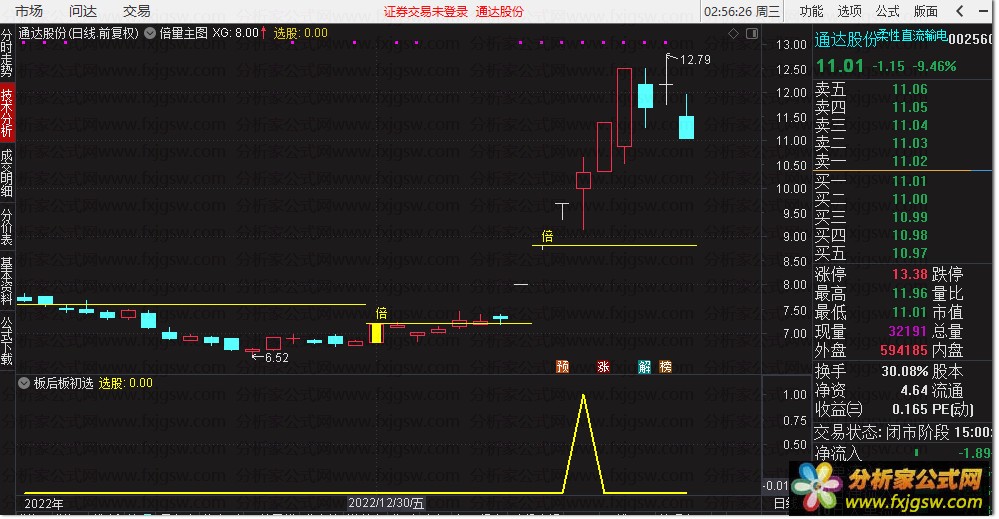Click the yellow 倍 volume-doubling candlestick
This screenshot has width=999, height=519.
pyautogui.click(x=377, y=334)
